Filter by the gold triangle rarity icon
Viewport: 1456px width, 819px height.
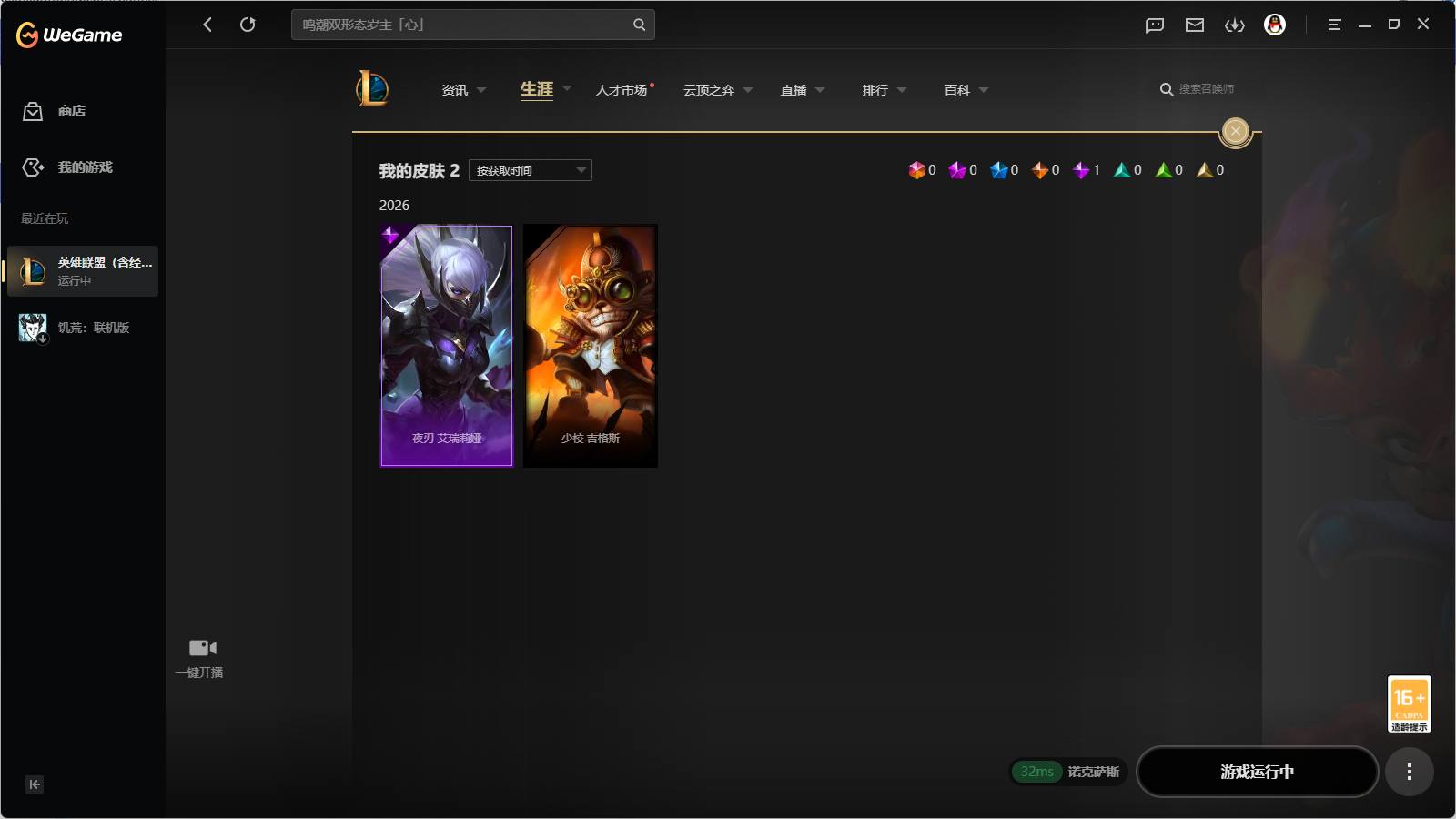(x=1205, y=170)
